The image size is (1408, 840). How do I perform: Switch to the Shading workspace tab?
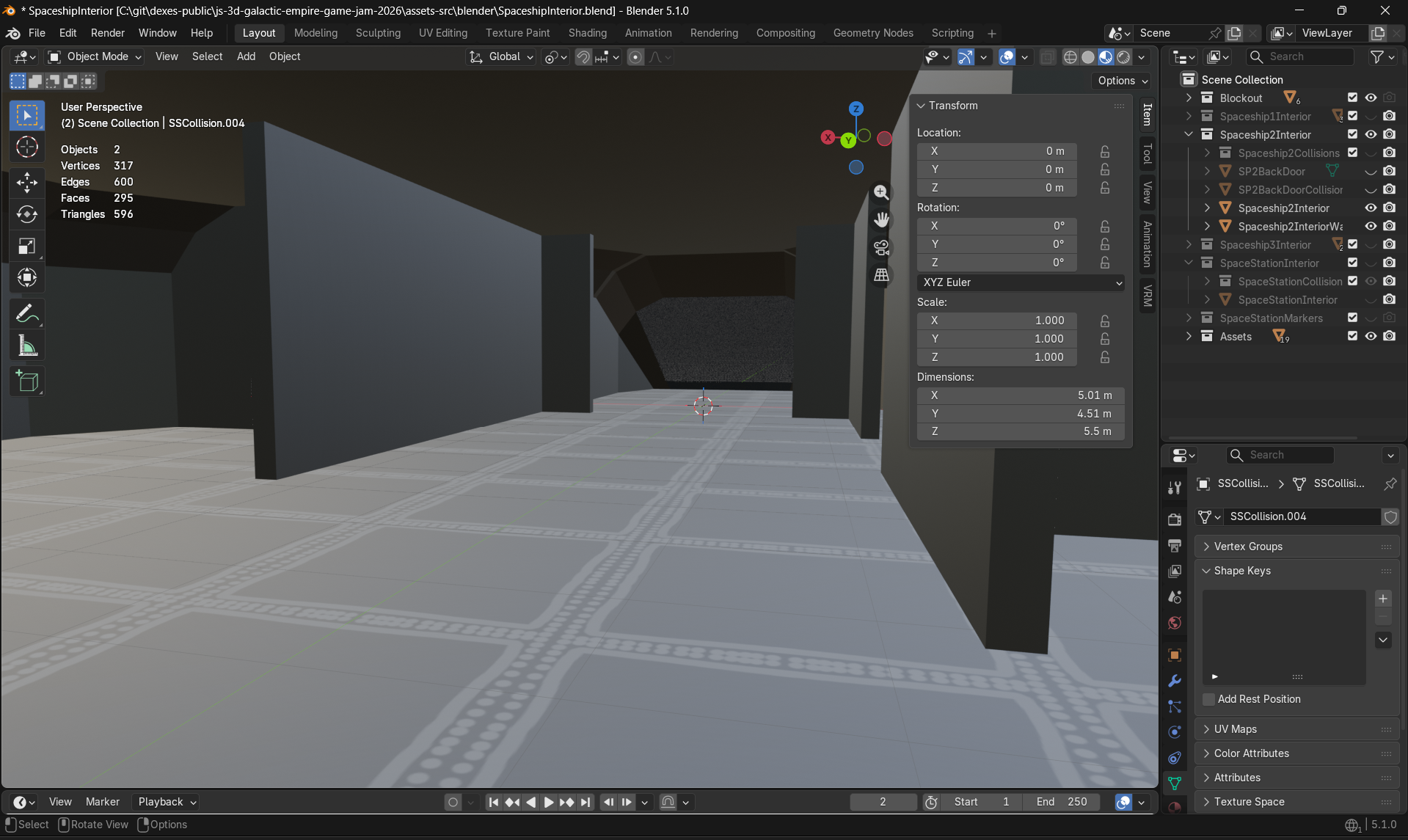coord(587,33)
